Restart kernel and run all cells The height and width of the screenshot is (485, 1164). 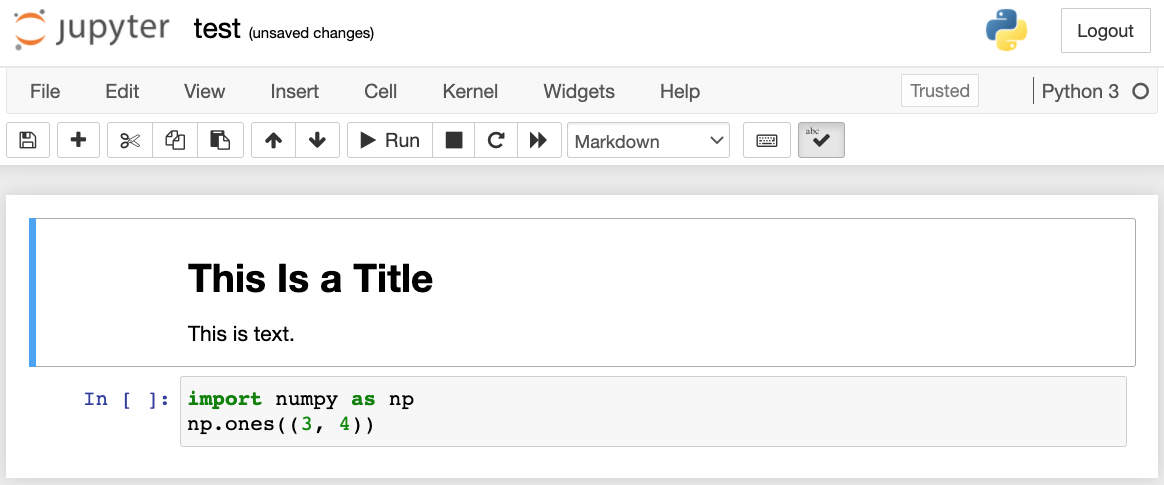pyautogui.click(x=538, y=141)
